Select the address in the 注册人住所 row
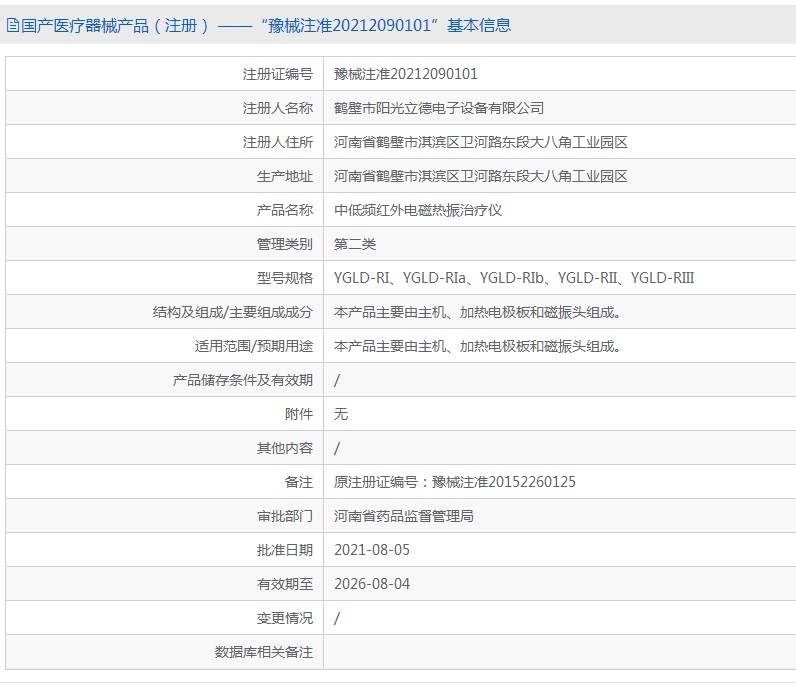Image resolution: width=796 pixels, height=687 pixels. pyautogui.click(x=480, y=142)
